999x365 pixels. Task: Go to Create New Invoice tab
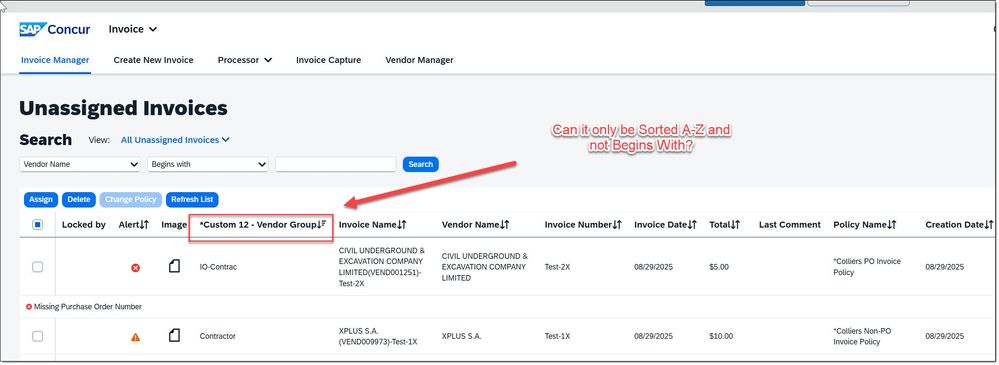click(x=154, y=60)
